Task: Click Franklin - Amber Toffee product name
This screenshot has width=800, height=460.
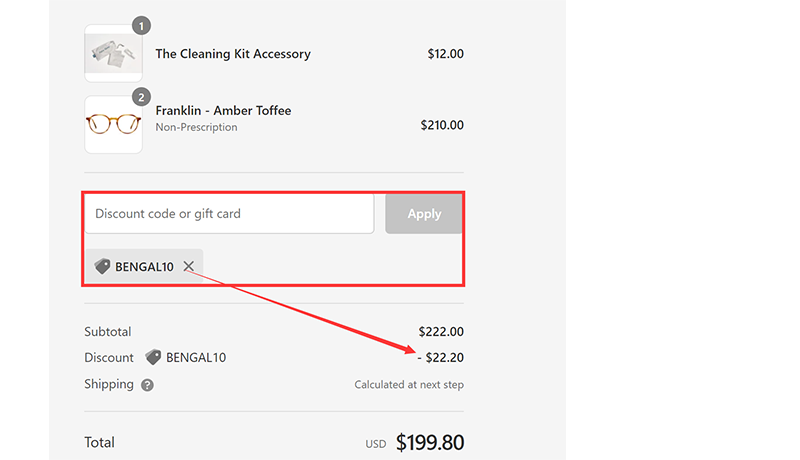Action: tap(223, 111)
